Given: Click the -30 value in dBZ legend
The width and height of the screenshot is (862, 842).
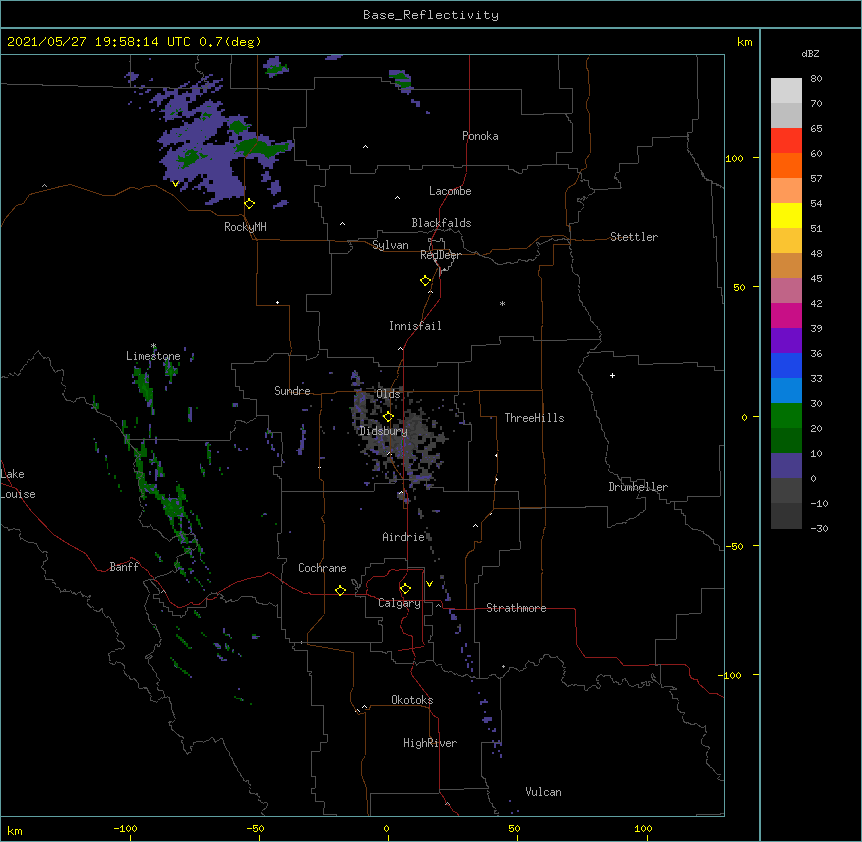Looking at the screenshot, I should pyautogui.click(x=819, y=528).
